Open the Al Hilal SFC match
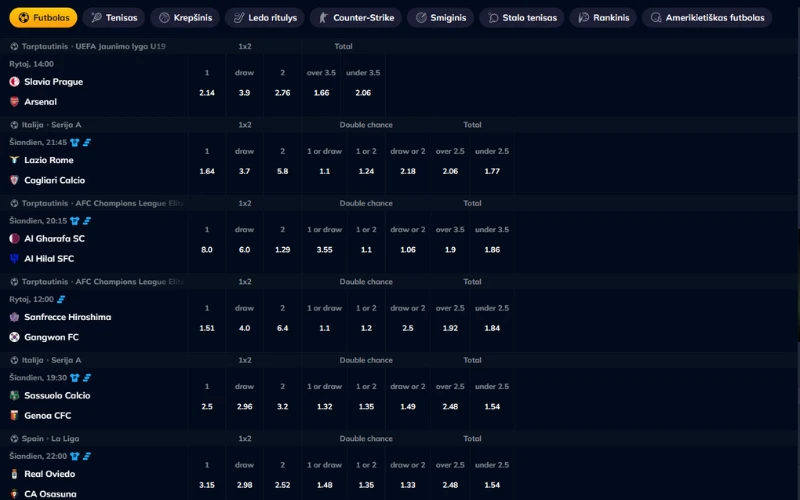Screen dimensions: 800x500 (x=49, y=259)
